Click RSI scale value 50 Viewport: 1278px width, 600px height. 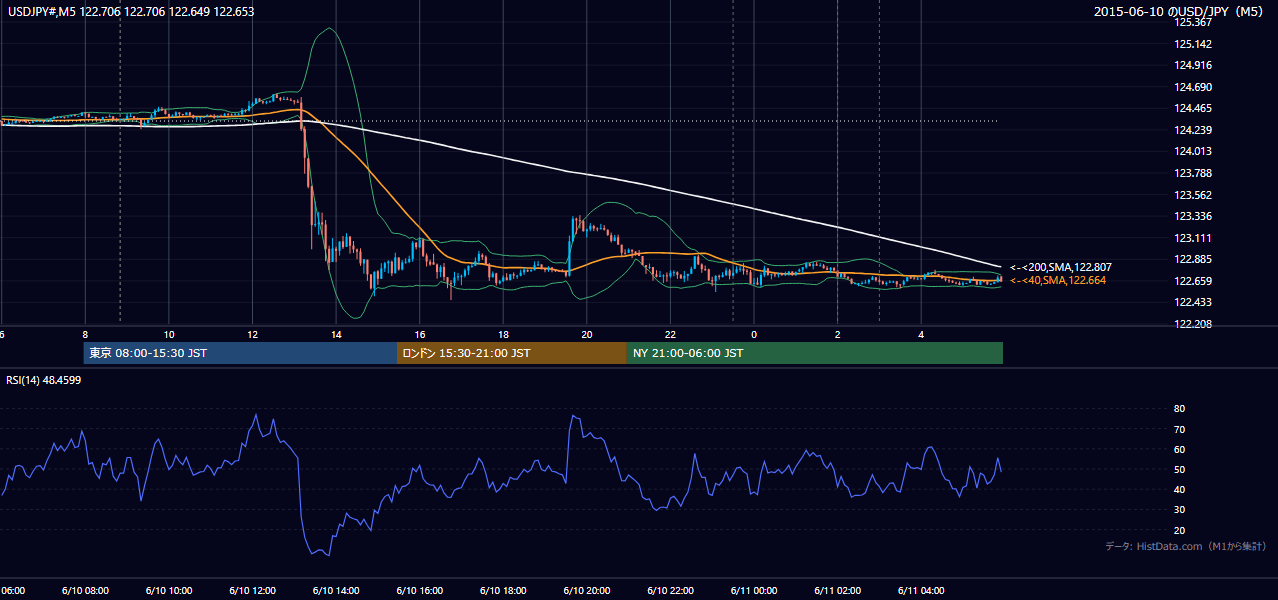coord(1180,469)
